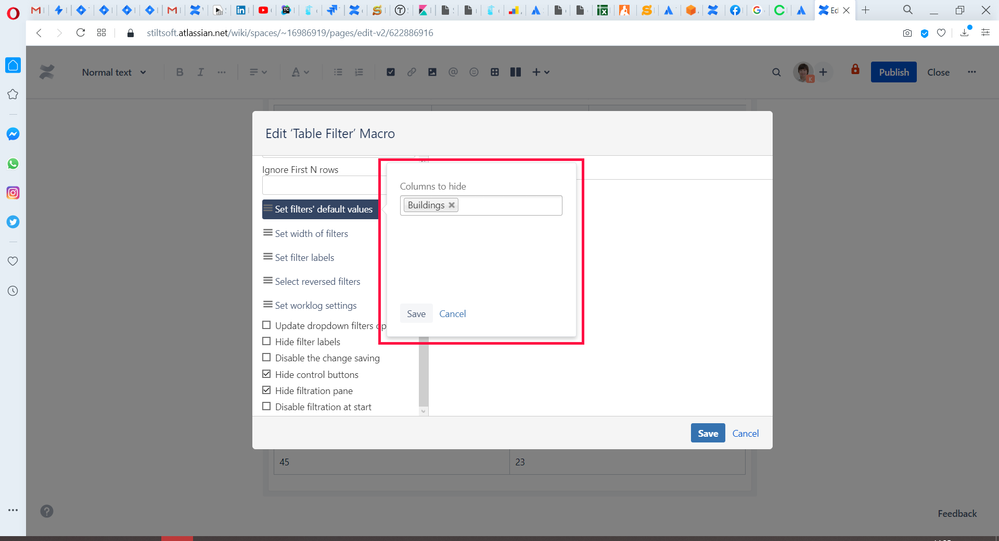Open the editor more actions menu

click(x=972, y=72)
